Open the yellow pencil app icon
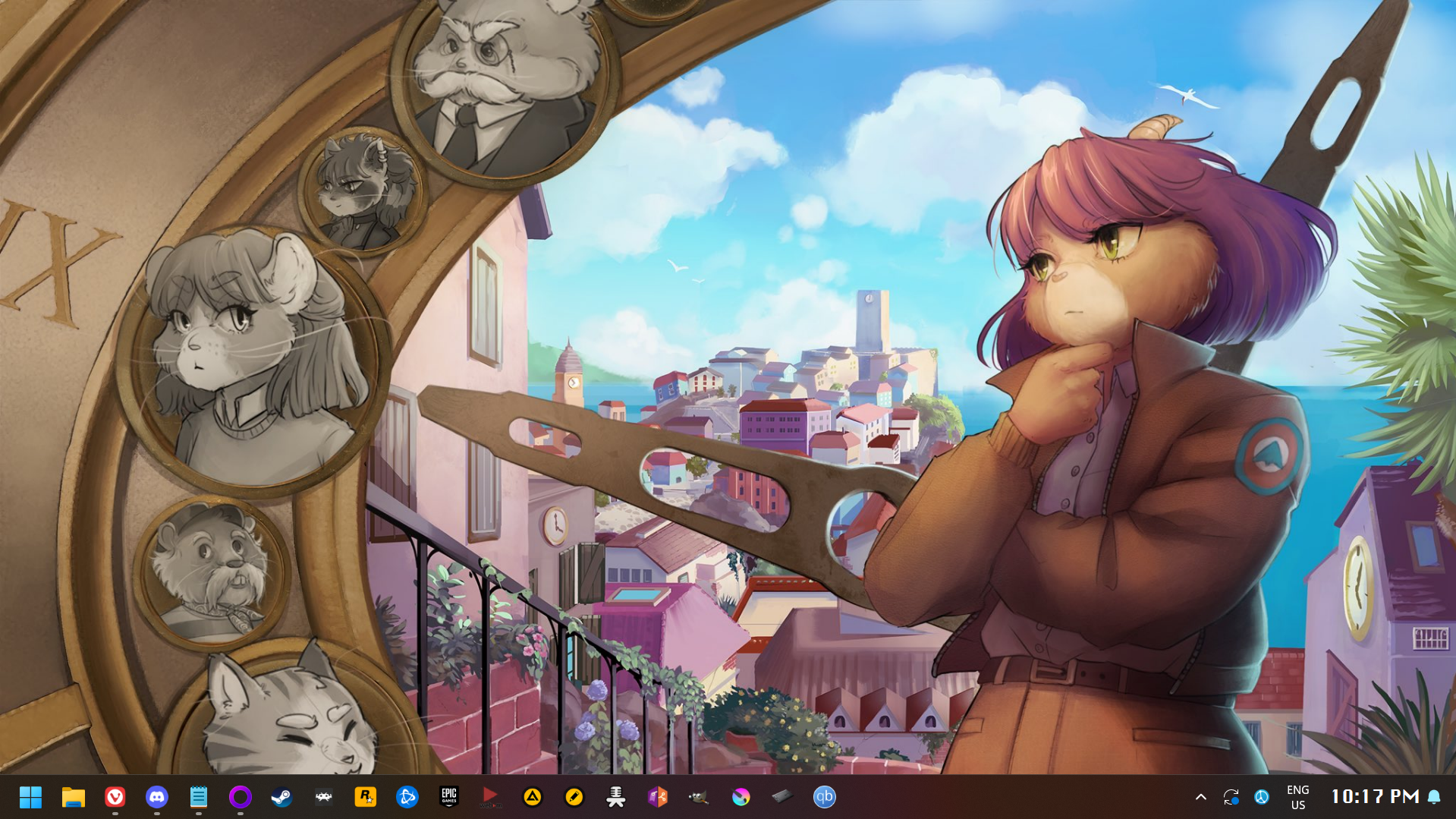This screenshot has width=1456, height=819. coord(574,797)
